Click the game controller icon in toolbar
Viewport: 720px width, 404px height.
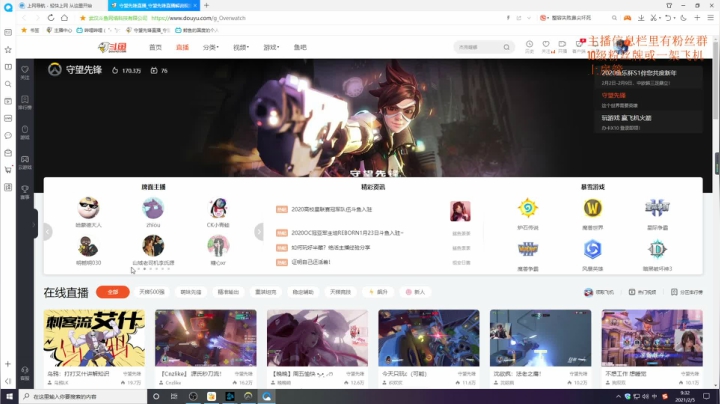[627, 18]
